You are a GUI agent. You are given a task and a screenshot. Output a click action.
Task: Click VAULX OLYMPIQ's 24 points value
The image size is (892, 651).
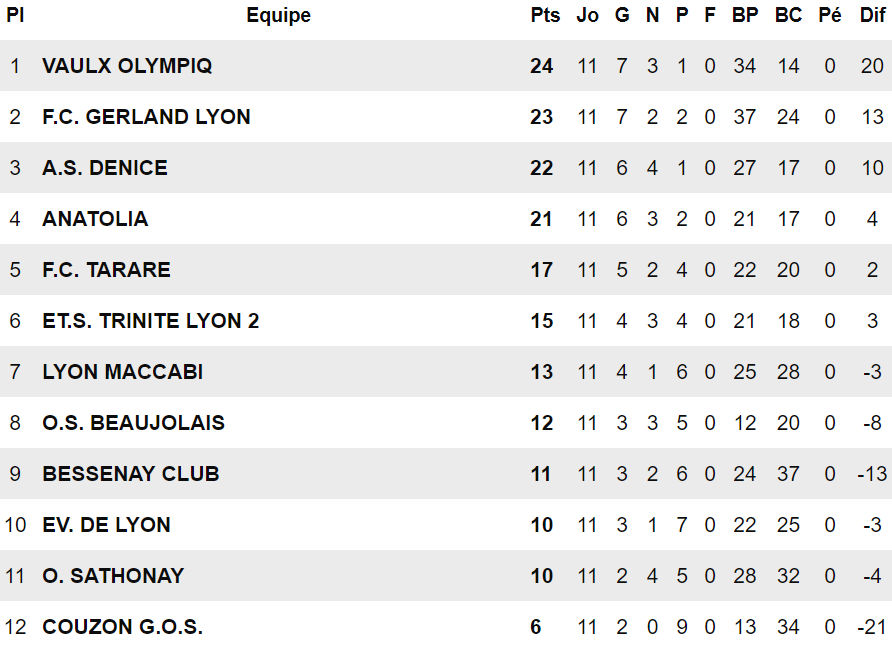click(x=541, y=66)
